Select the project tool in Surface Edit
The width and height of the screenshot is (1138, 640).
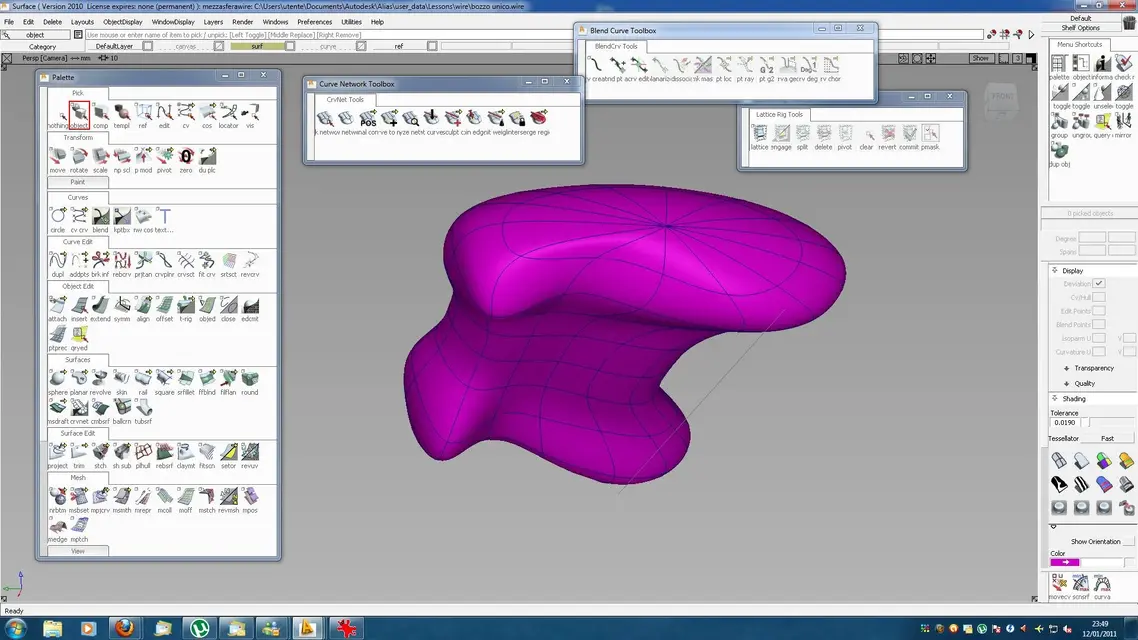click(x=57, y=455)
